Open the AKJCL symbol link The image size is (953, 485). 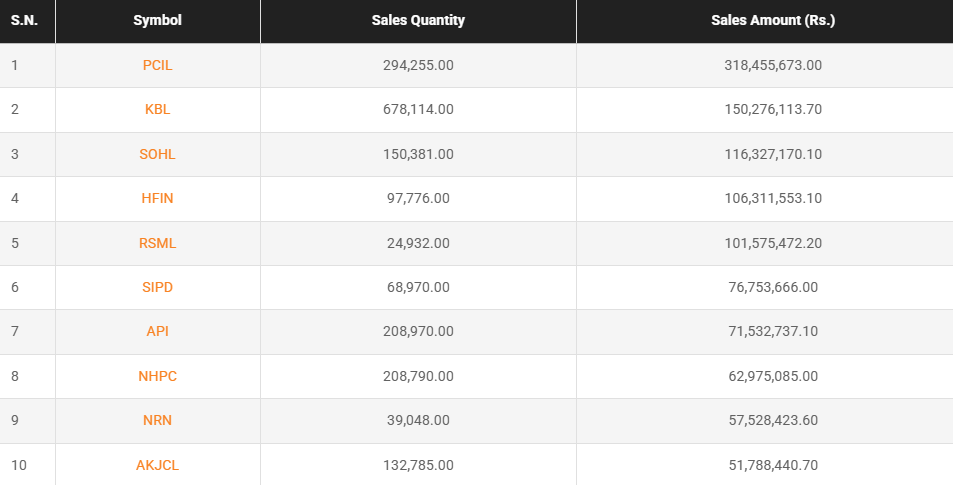coord(157,465)
